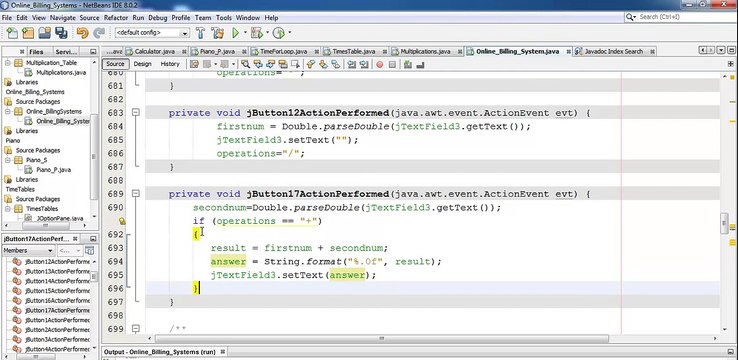Click the Shift Line Left icon

(352, 64)
